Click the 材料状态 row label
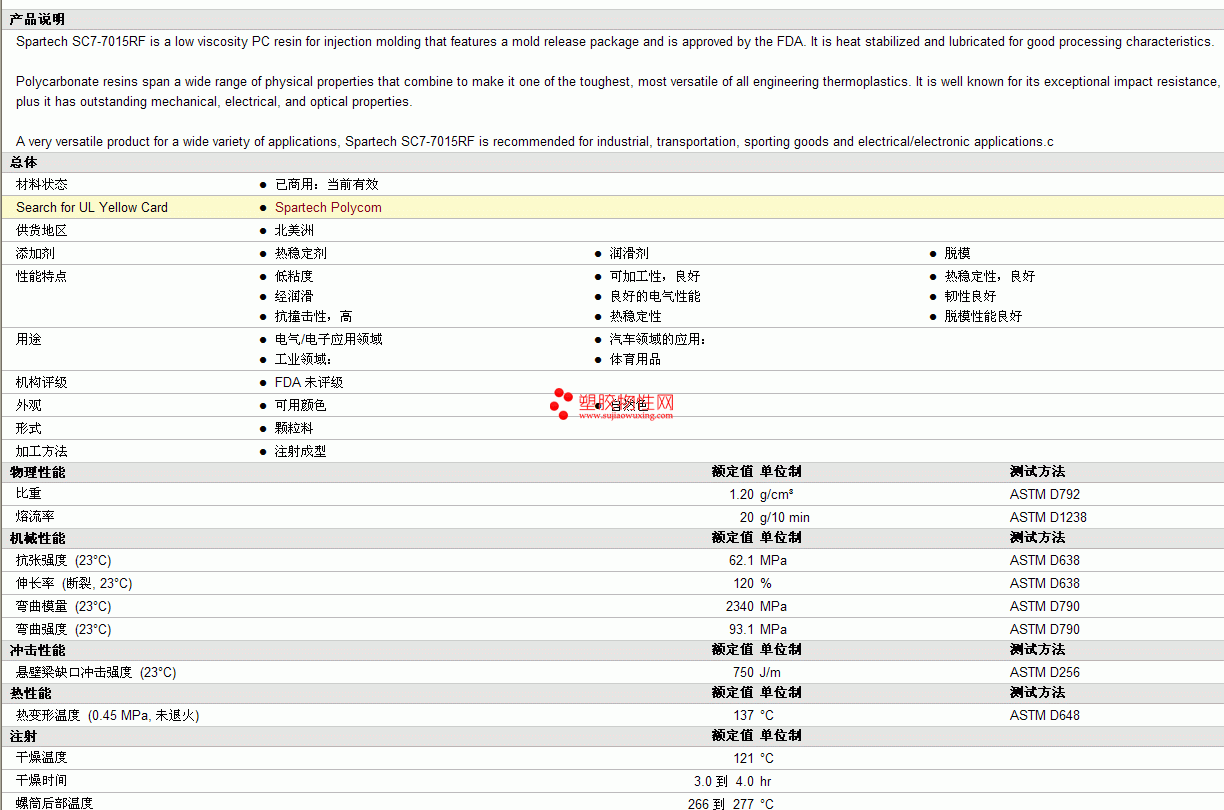The height and width of the screenshot is (810, 1224). pos(42,184)
